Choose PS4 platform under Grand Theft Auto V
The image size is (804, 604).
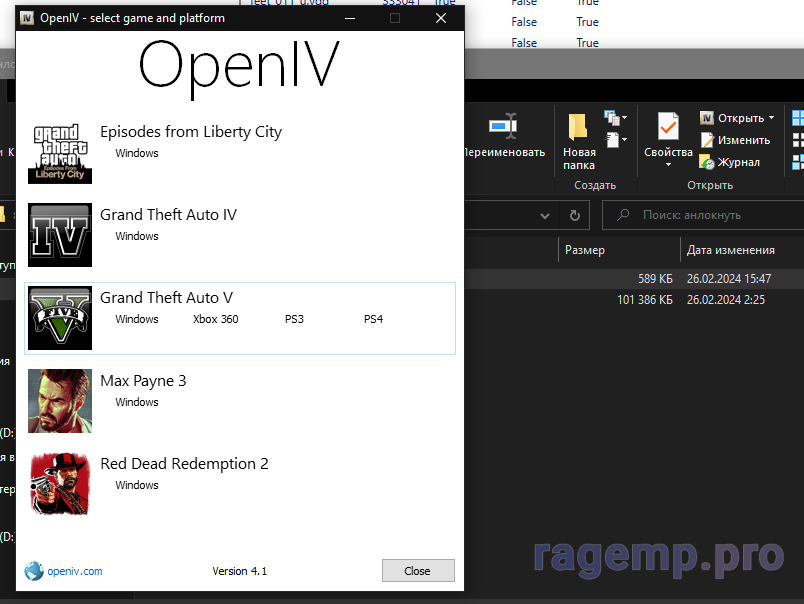pos(373,320)
